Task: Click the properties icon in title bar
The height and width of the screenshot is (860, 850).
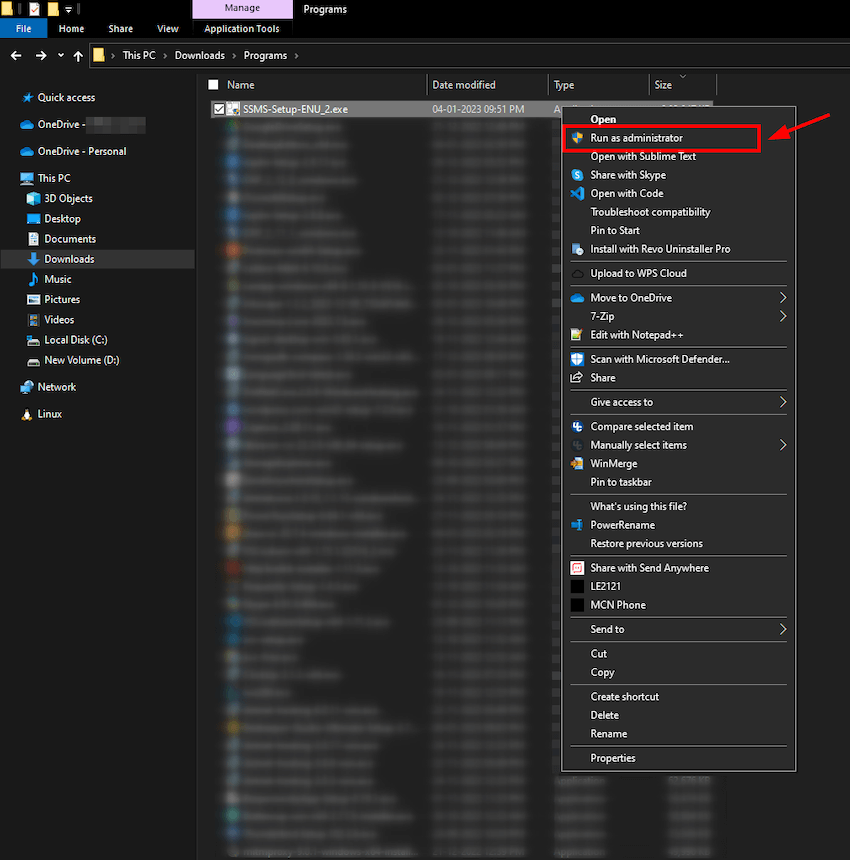Action: coord(34,9)
